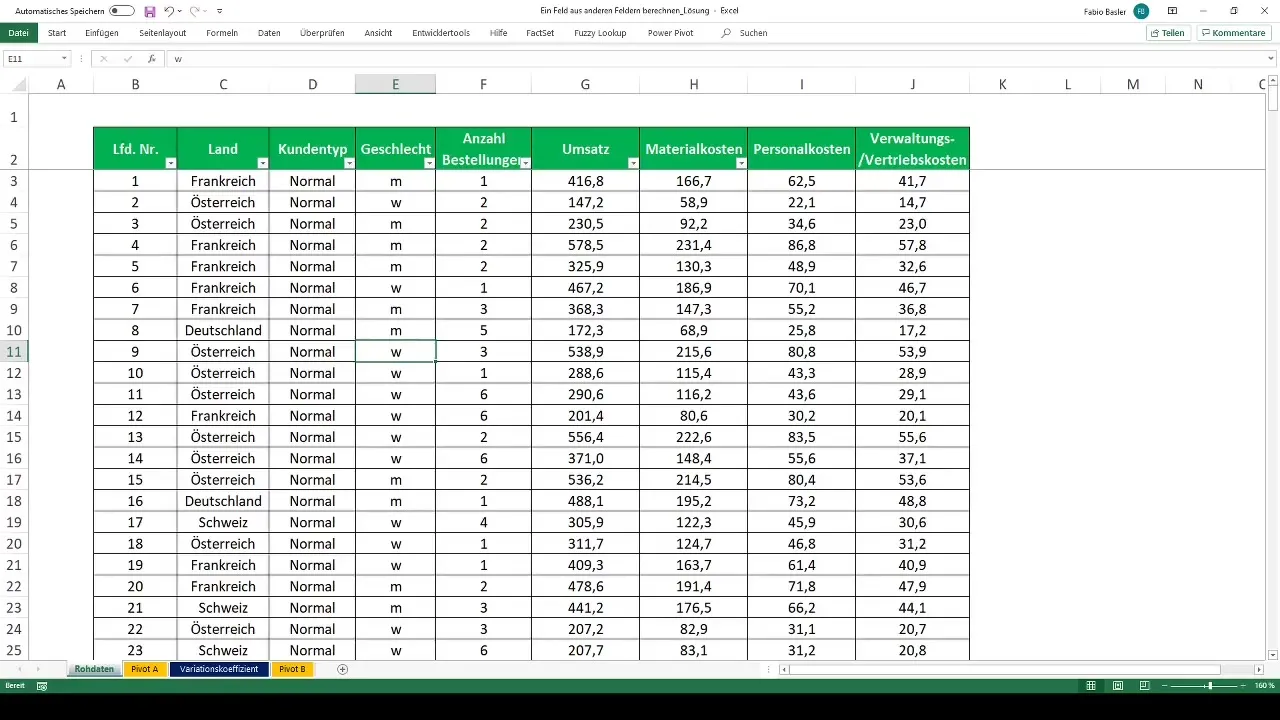Viewport: 1280px width, 720px height.
Task: Click the Redo arrow icon
Action: tap(194, 10)
